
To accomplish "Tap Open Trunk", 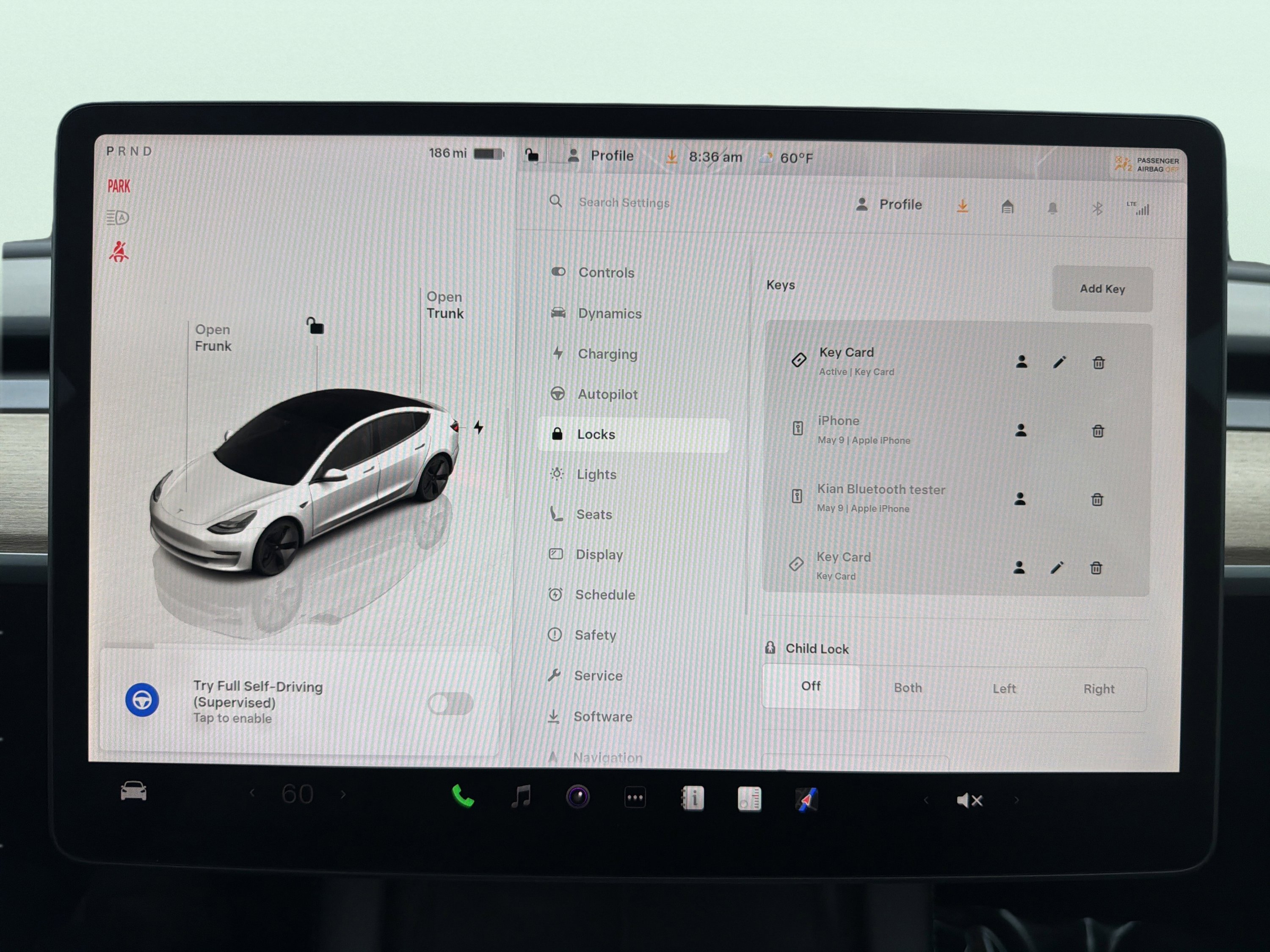I will tap(445, 305).
